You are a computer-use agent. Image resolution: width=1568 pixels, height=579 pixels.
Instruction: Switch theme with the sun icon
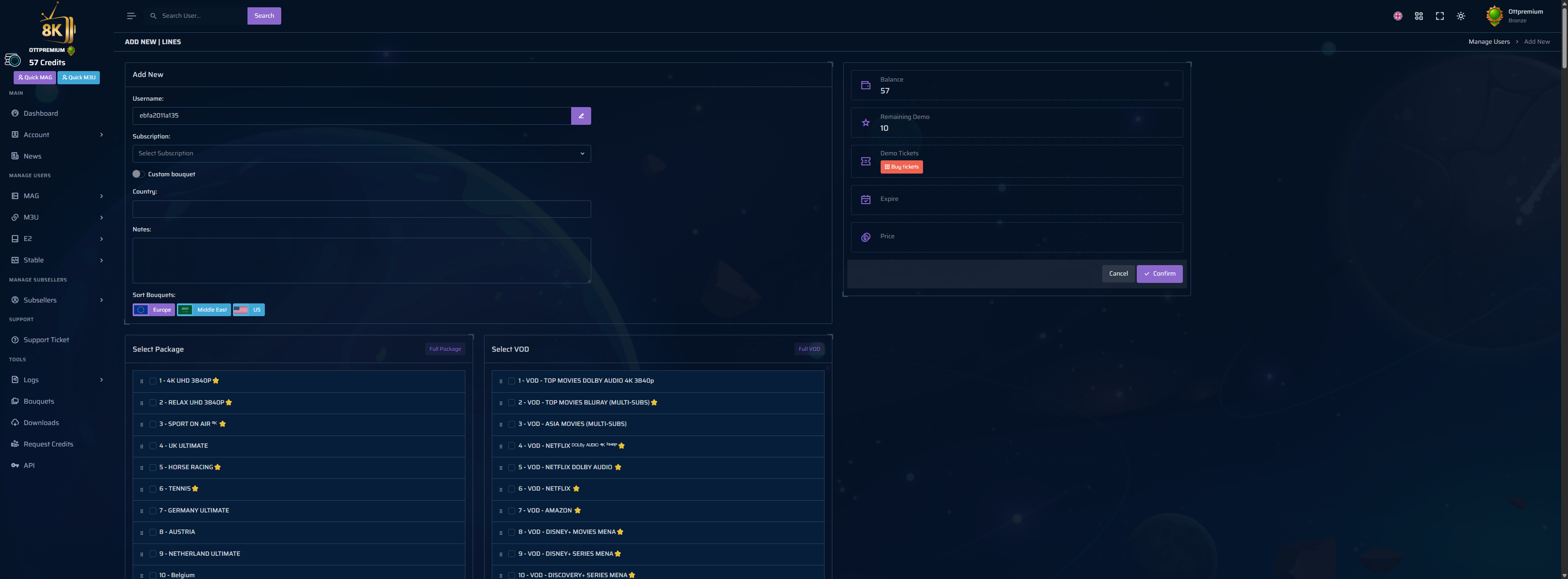[x=1460, y=16]
